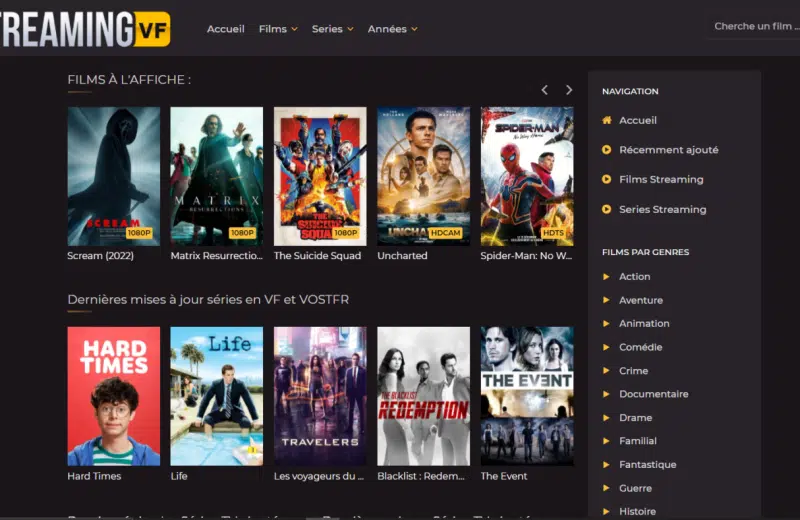Open the Uncharted movie poster
Image resolution: width=800 pixels, height=520 pixels.
point(423,176)
